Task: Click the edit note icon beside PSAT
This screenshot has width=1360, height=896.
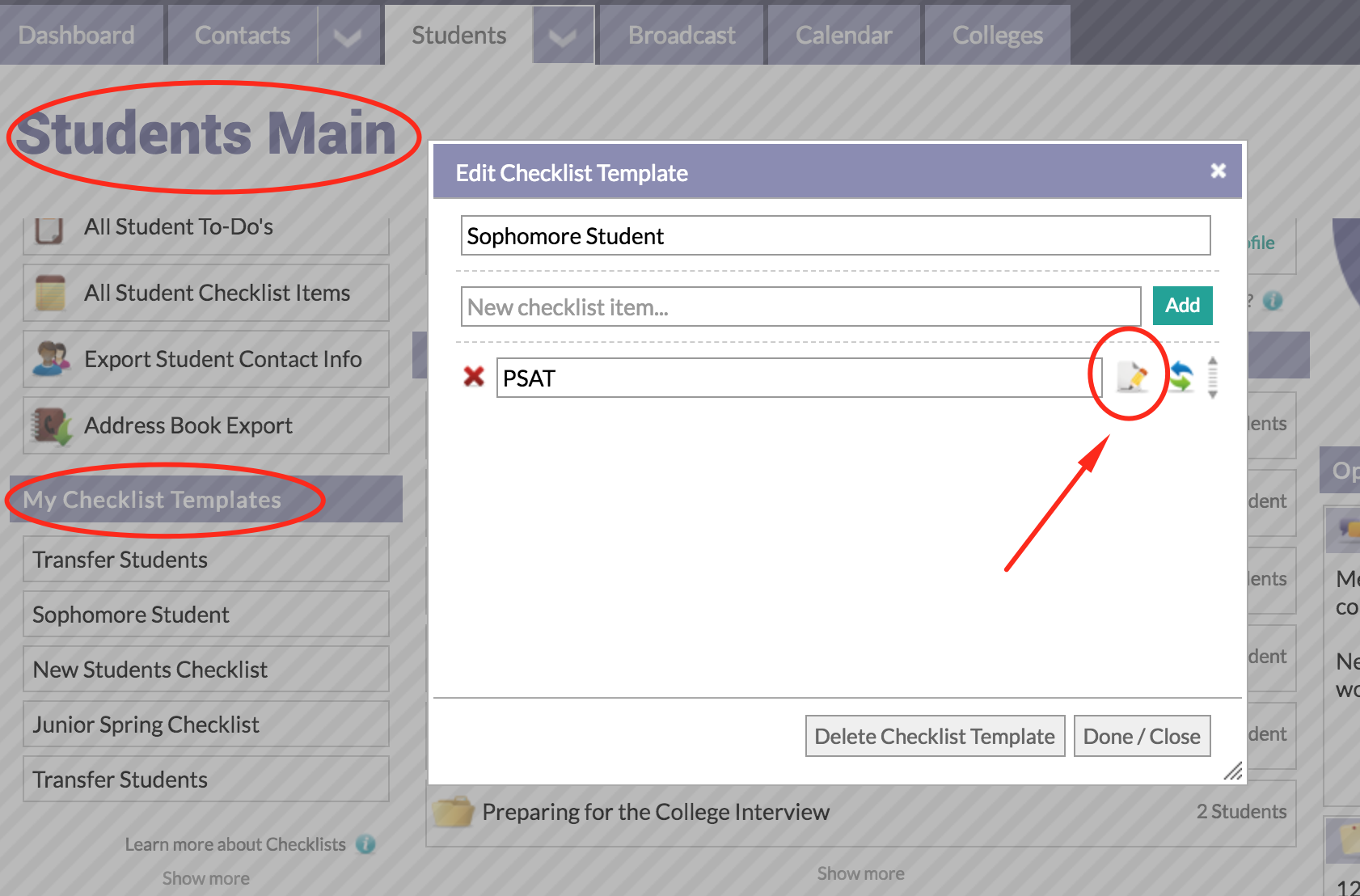Action: [1132, 378]
